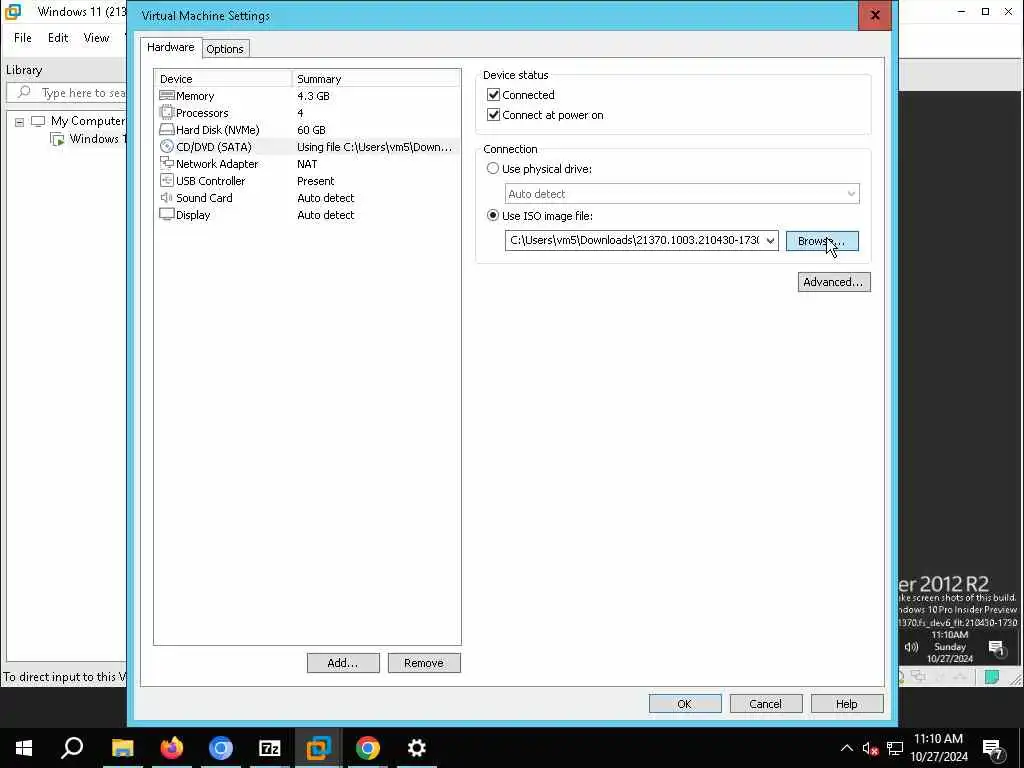Click the '4.3 GB' memory summary
This screenshot has height=768, width=1024.
(x=313, y=96)
